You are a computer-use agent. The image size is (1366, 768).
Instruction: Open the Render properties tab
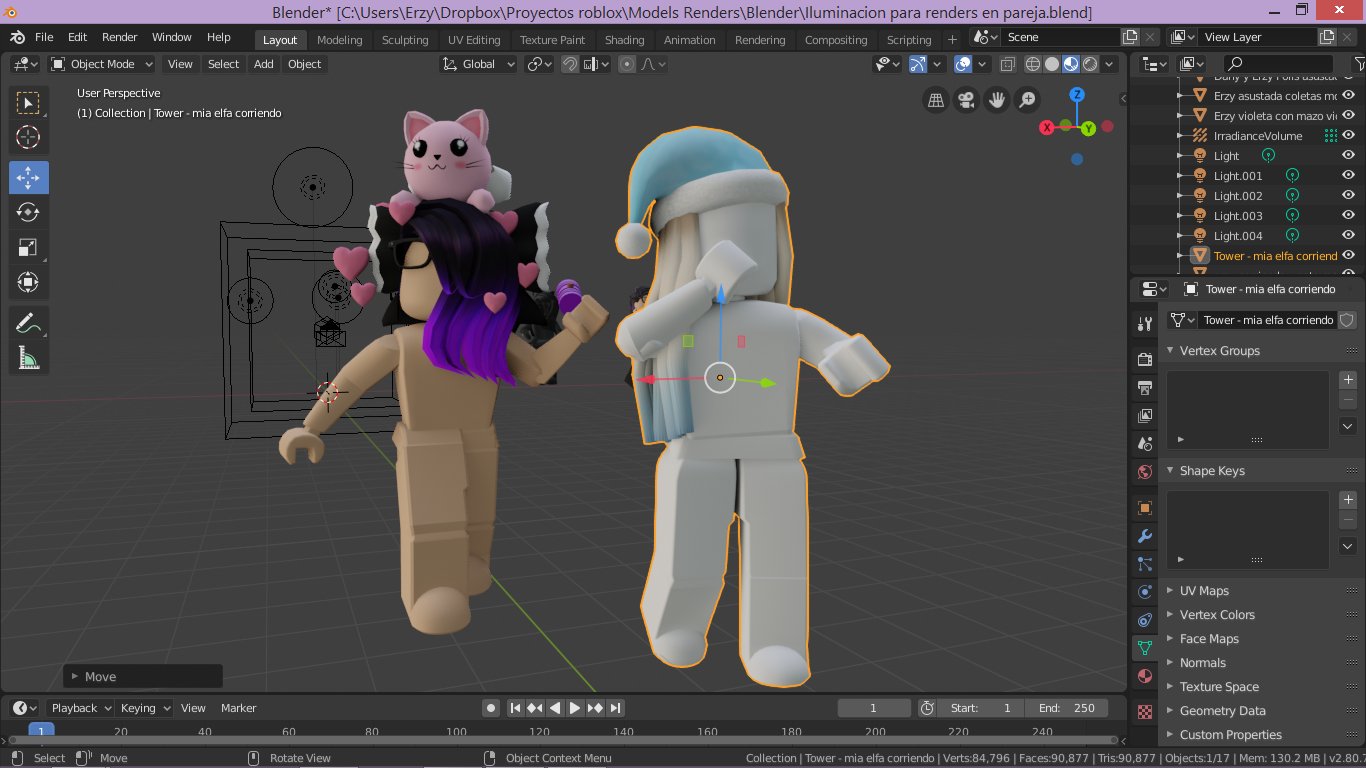click(x=1145, y=359)
